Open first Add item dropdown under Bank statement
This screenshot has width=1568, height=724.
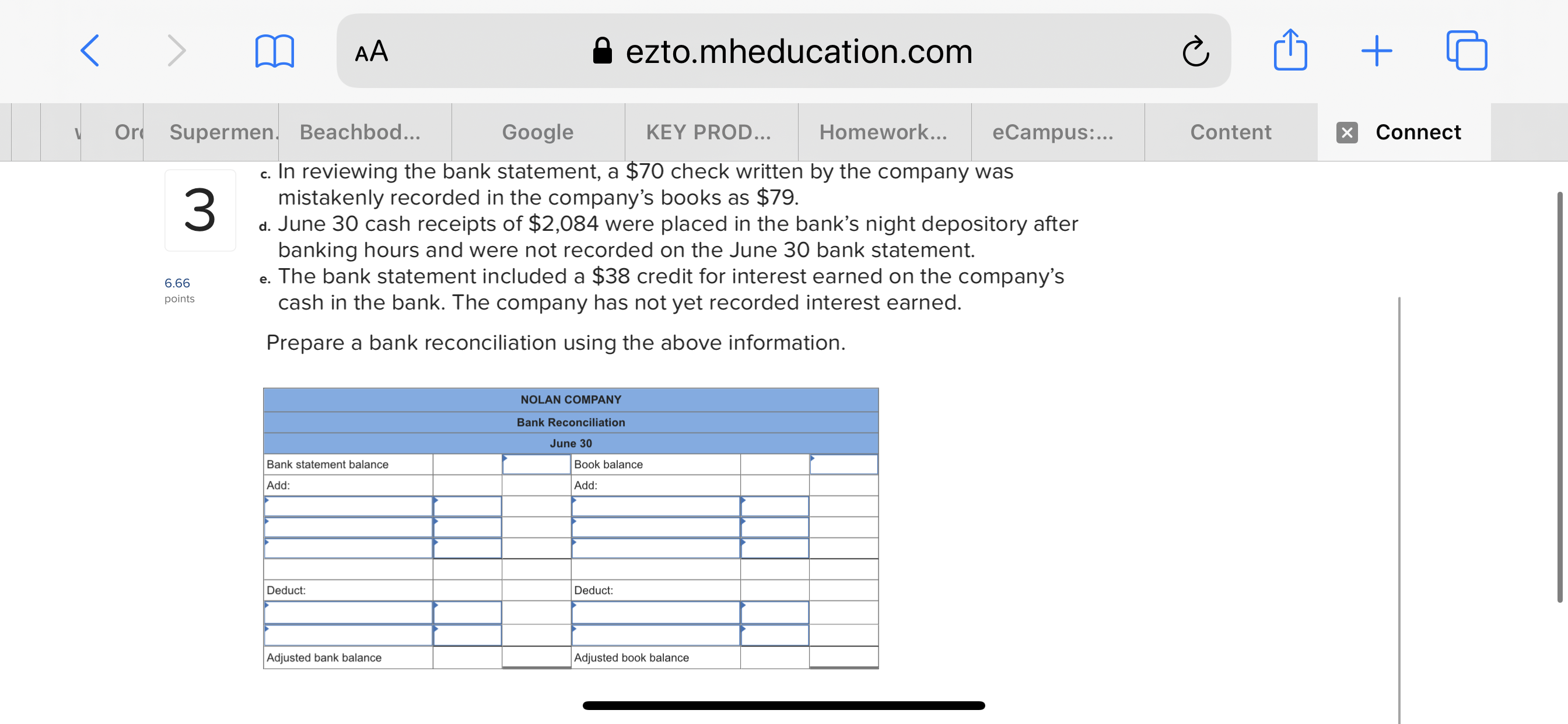coord(348,506)
